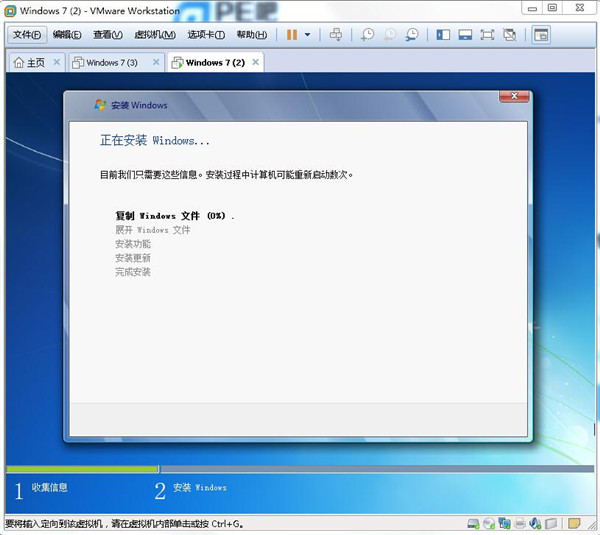Open the 文件(F) menu

27,35
